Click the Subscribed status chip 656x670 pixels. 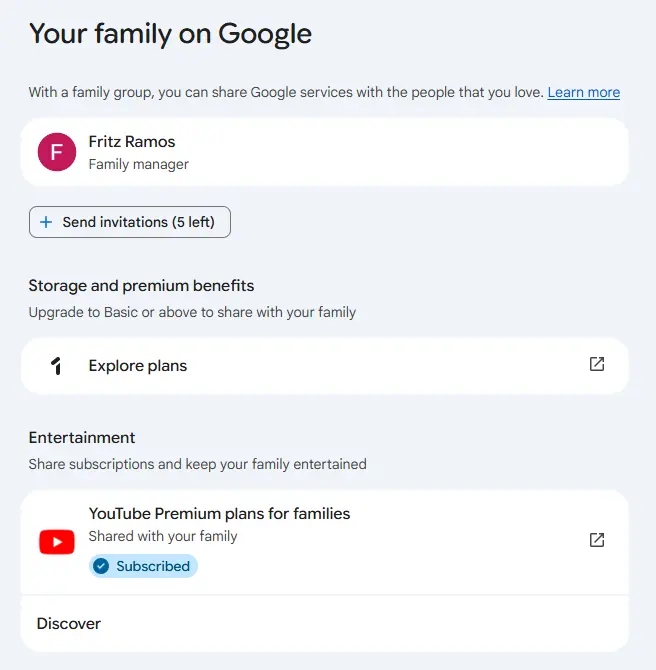tap(143, 566)
